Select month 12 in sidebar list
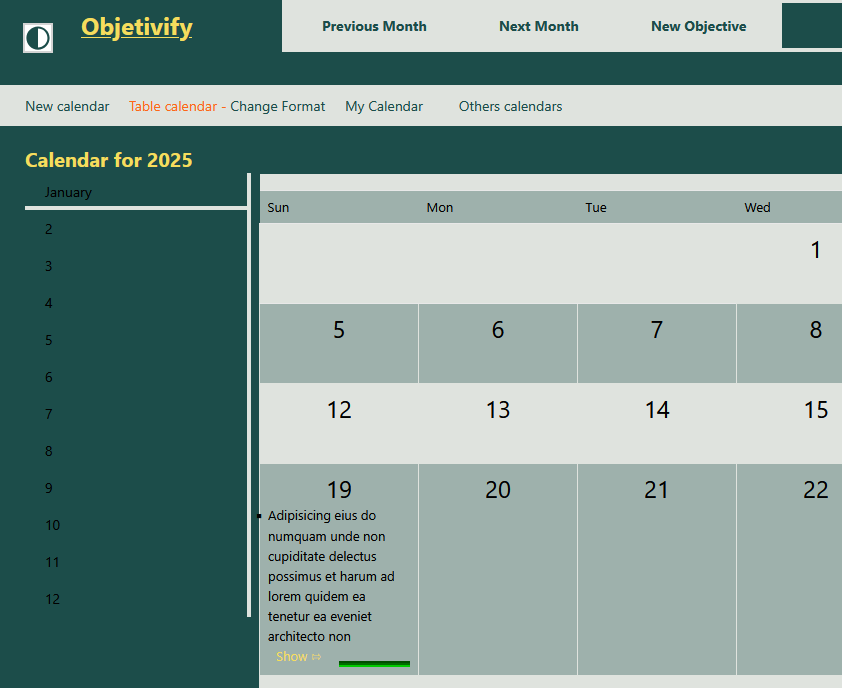This screenshot has height=688, width=842. click(x=53, y=599)
